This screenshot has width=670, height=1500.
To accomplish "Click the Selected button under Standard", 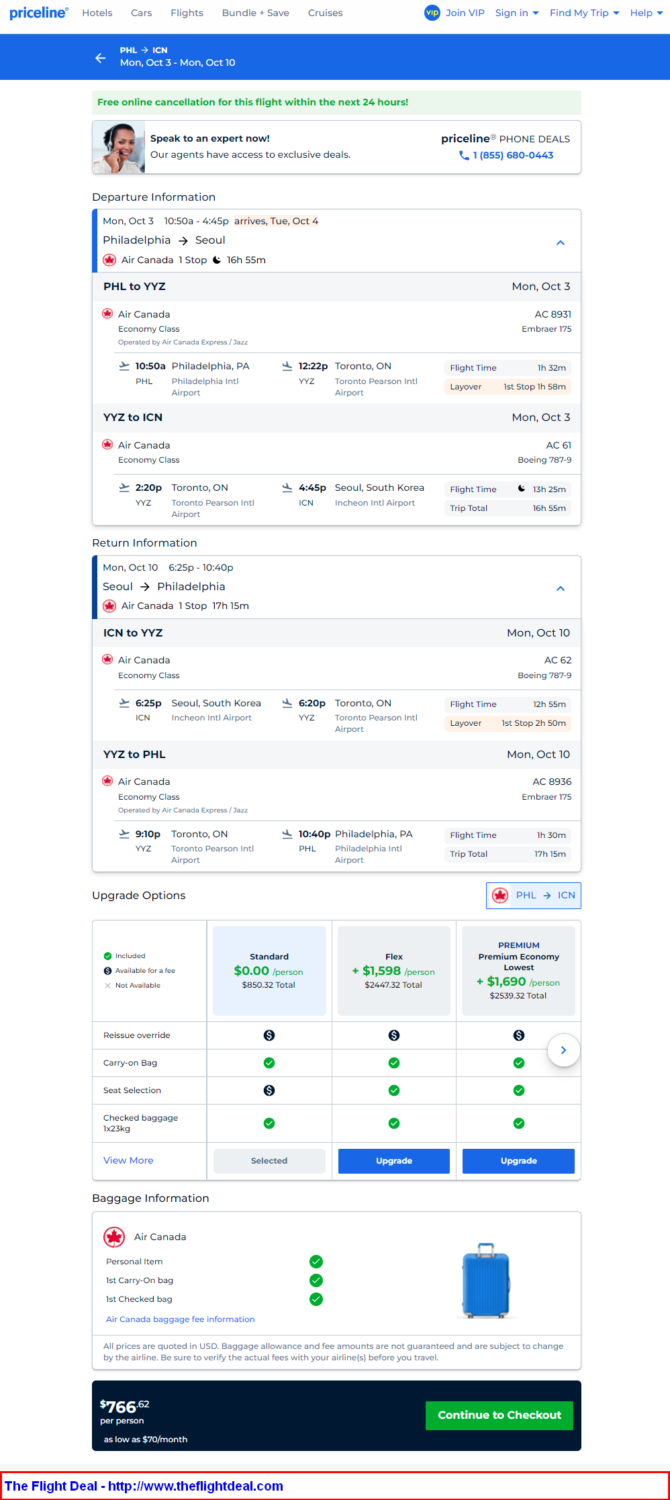I will [269, 1161].
